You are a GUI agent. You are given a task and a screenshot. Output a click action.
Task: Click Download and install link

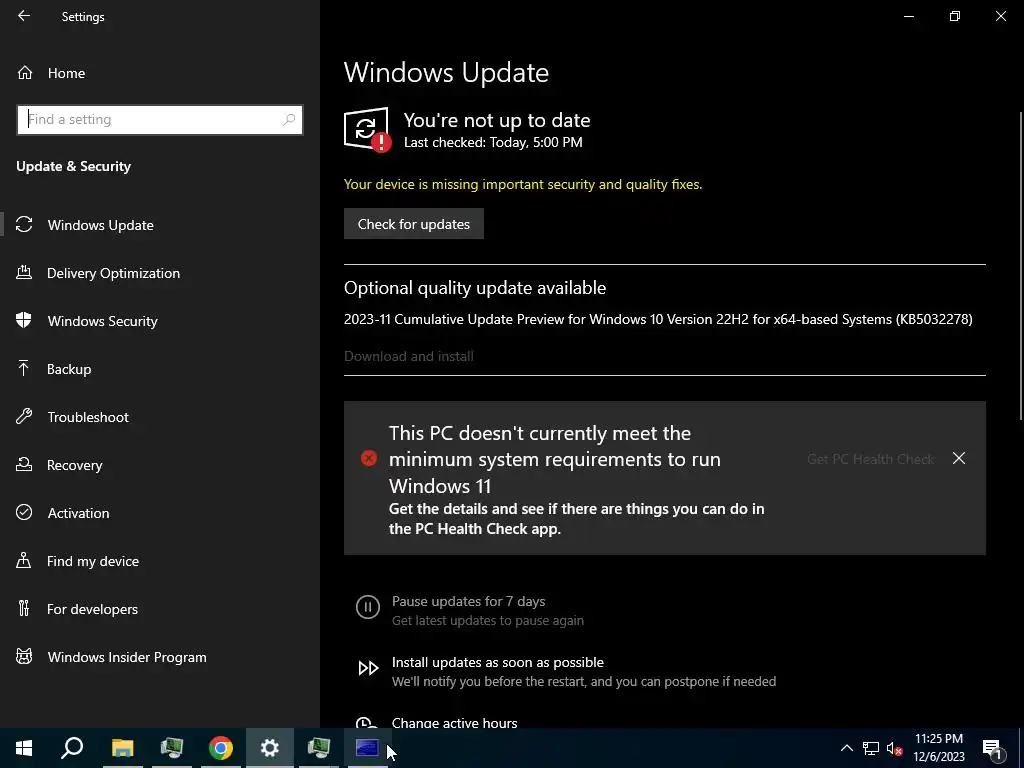[409, 356]
